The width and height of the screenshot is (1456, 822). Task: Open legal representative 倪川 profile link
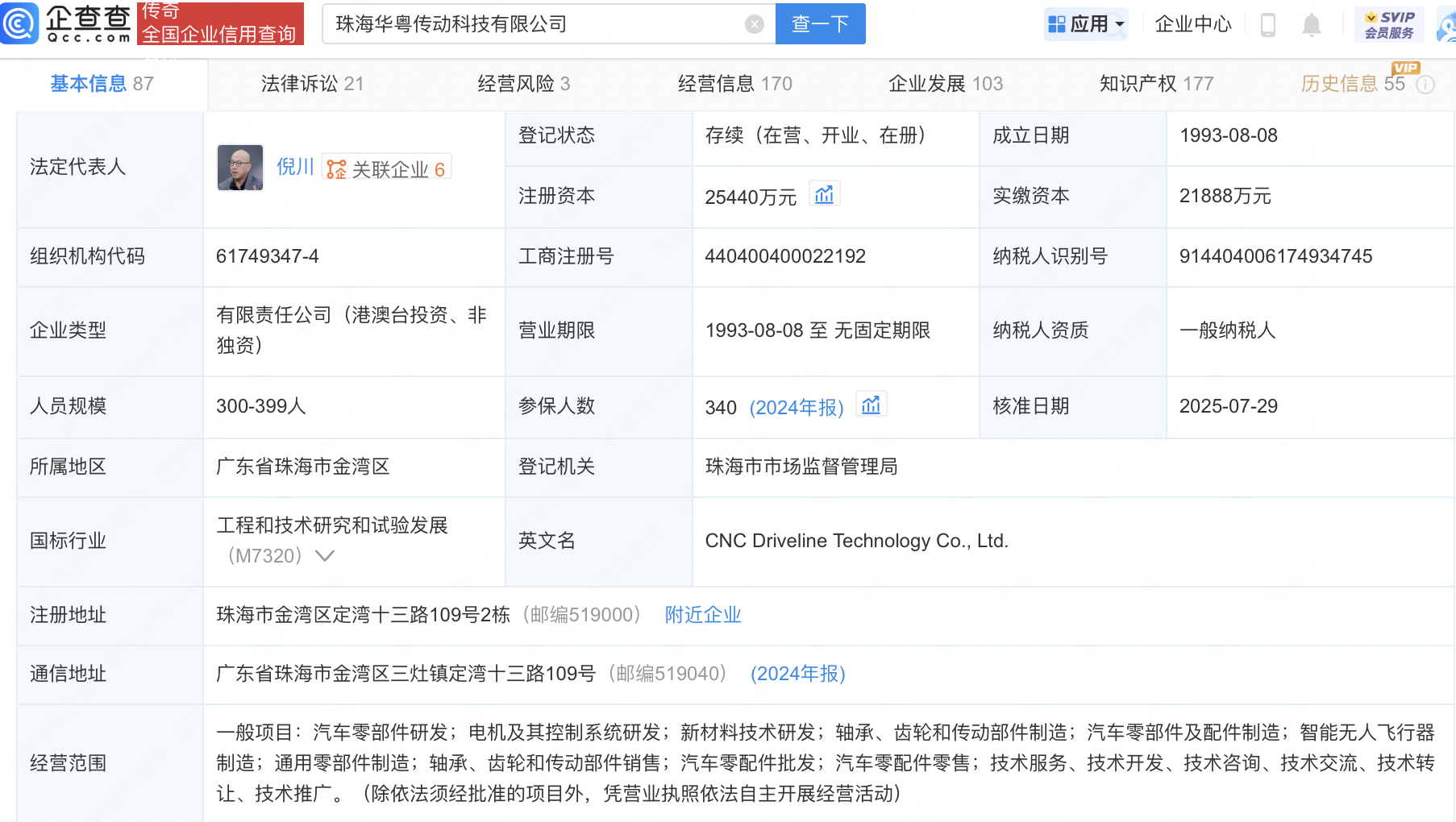tap(295, 167)
